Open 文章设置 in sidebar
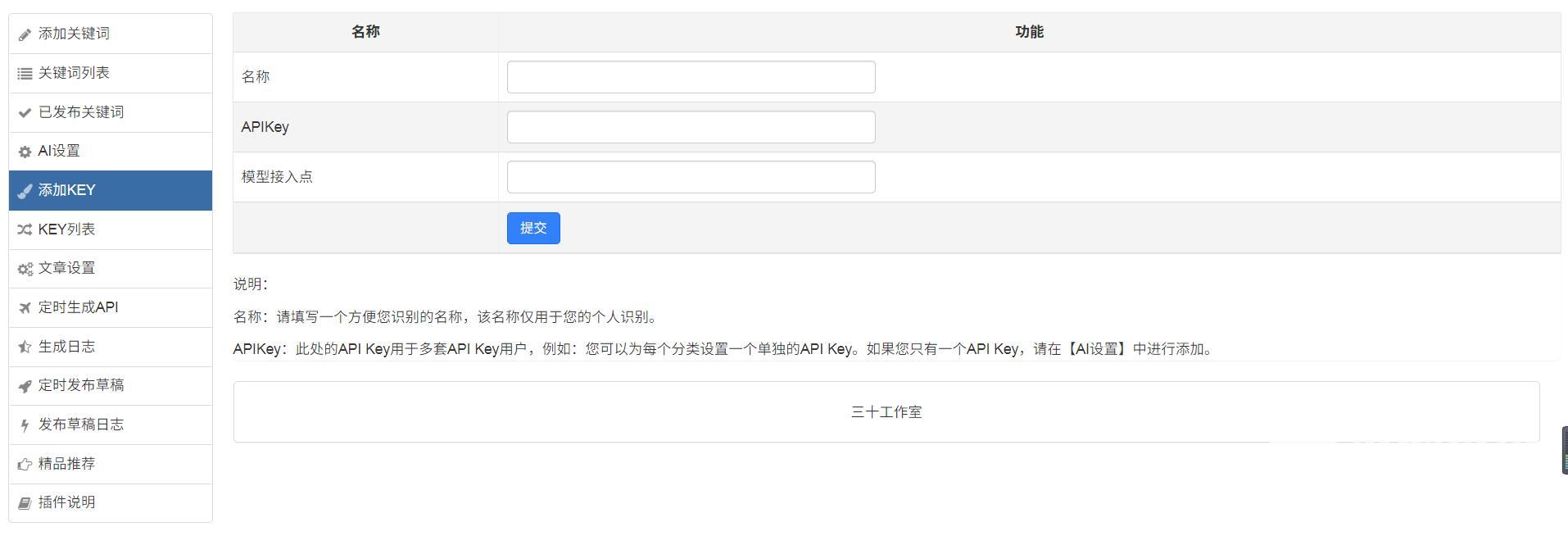The width and height of the screenshot is (1568, 536). 111,268
